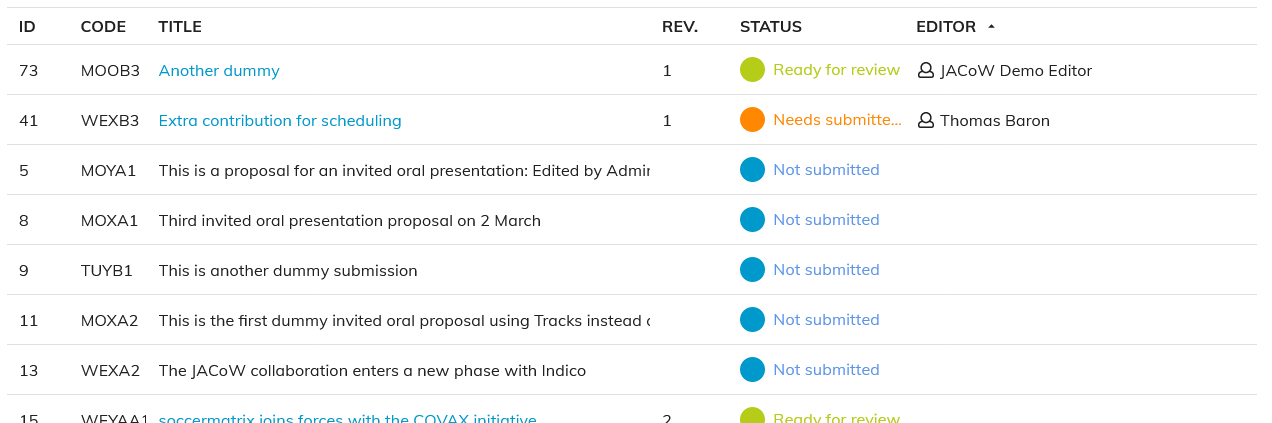The image size is (1272, 423).
Task: Open "Extra contribution for scheduling" link
Action: [x=280, y=121]
